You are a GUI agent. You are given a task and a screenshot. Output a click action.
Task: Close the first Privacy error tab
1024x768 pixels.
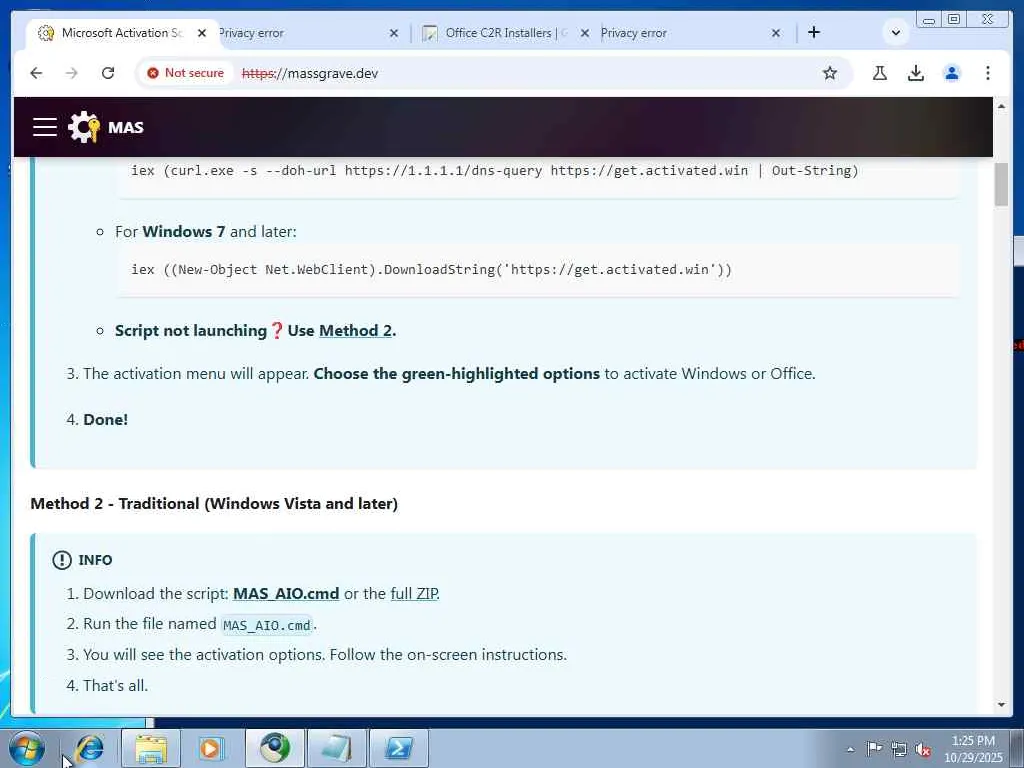tap(394, 33)
